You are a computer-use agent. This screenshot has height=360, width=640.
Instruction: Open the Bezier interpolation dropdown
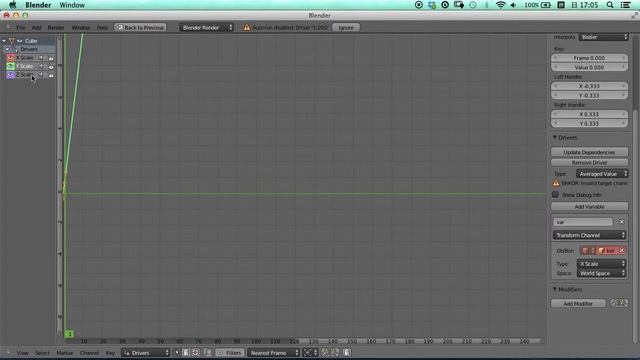(x=603, y=37)
